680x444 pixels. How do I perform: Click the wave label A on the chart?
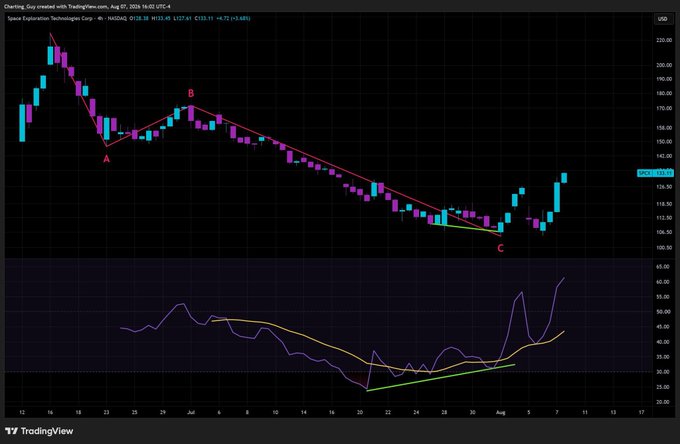(x=106, y=159)
